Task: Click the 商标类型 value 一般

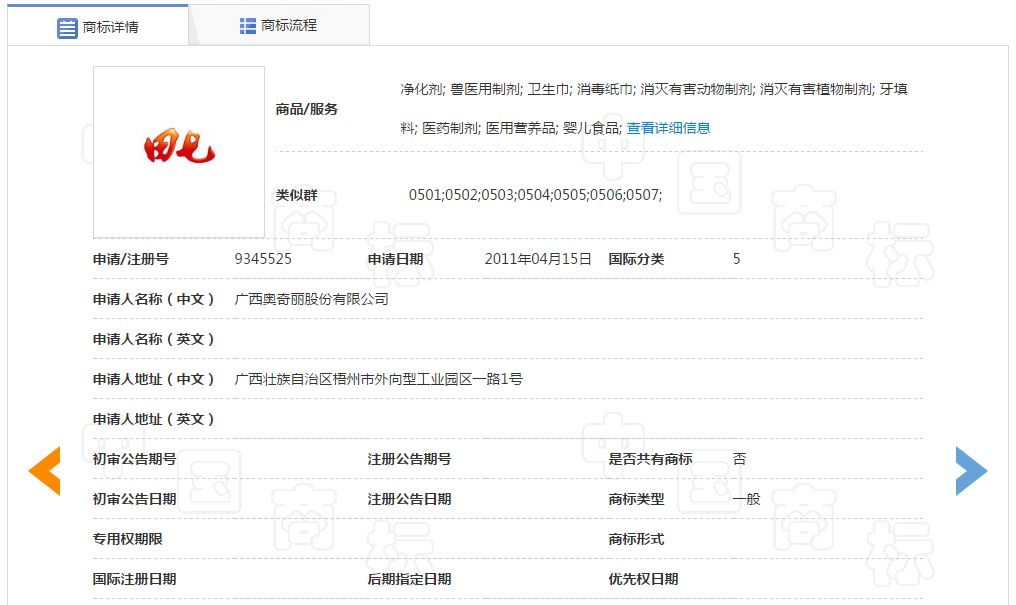Action: (746, 499)
